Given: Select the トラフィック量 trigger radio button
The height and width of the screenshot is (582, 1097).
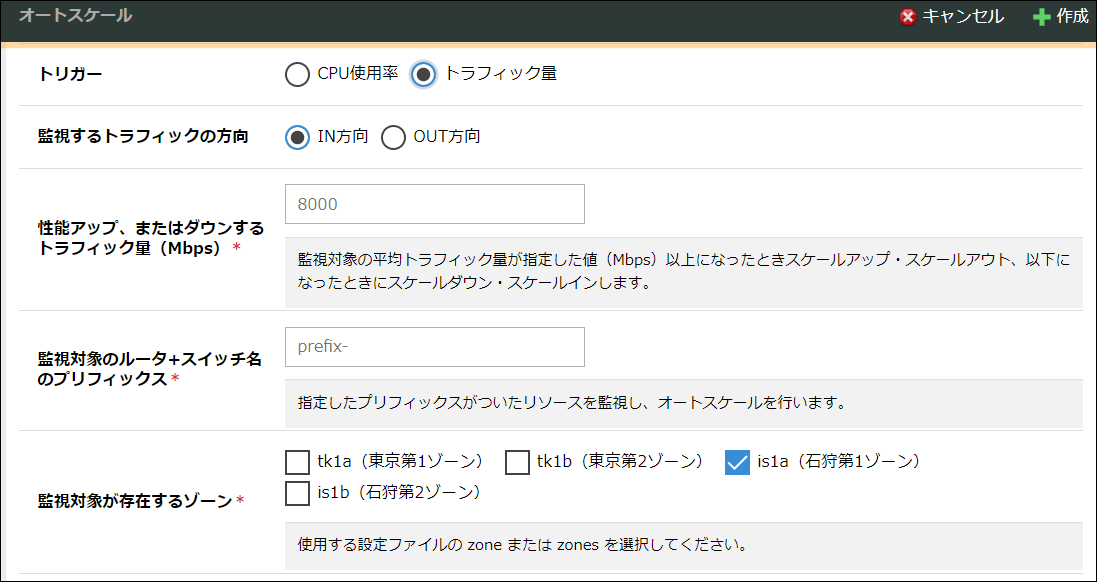Looking at the screenshot, I should (x=424, y=75).
